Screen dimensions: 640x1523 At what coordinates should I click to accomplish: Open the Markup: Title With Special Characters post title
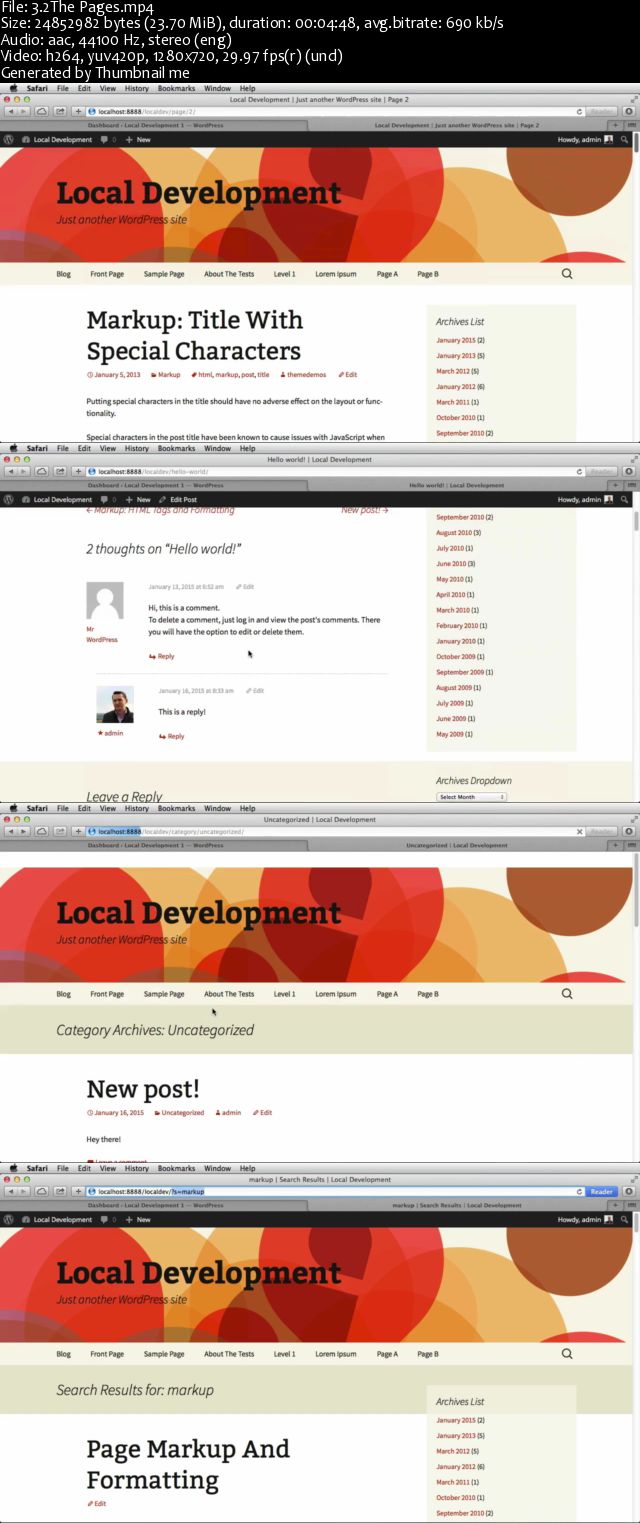pos(194,335)
